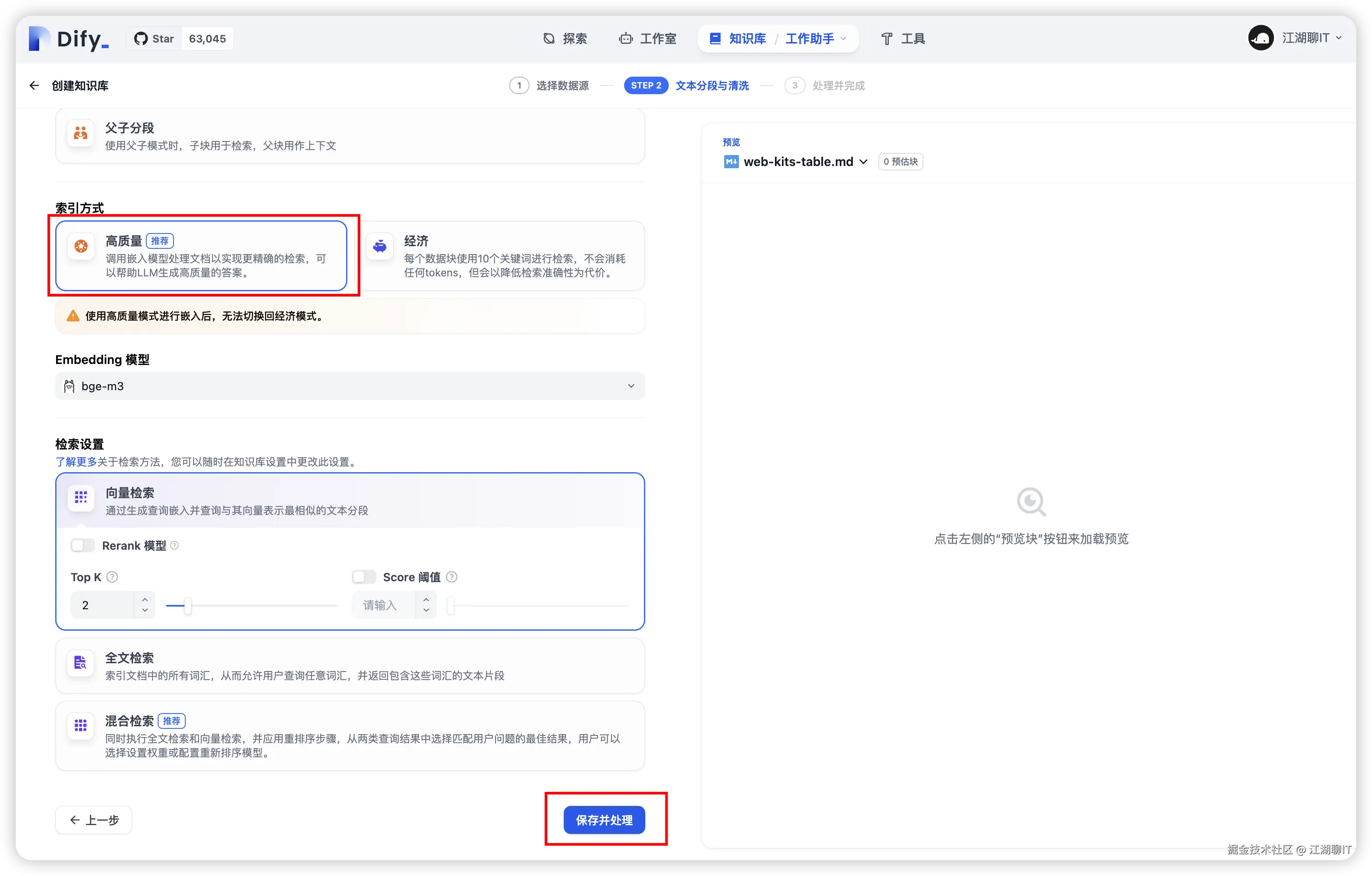Show the Rerank 模型 help tooltip icon

174,546
